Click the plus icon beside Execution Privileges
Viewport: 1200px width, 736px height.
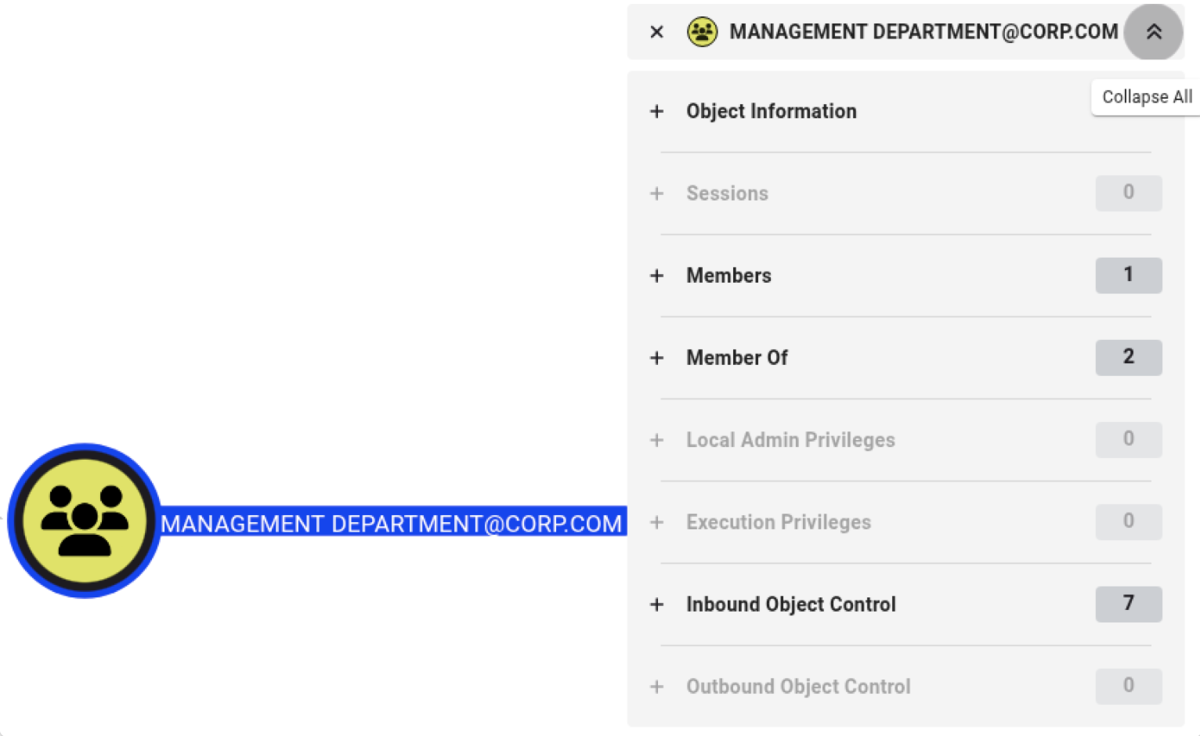(657, 522)
